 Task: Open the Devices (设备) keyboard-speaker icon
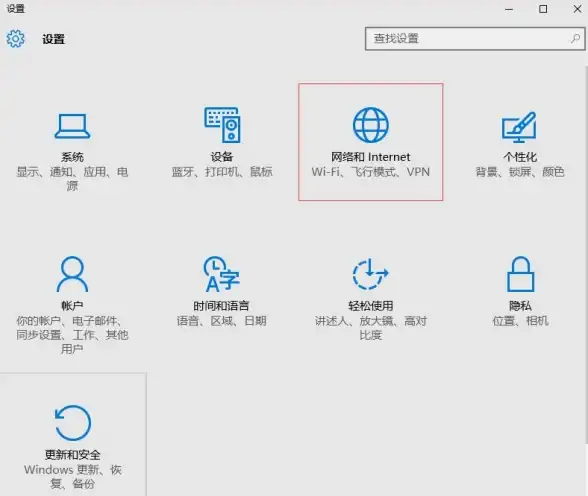click(x=222, y=125)
